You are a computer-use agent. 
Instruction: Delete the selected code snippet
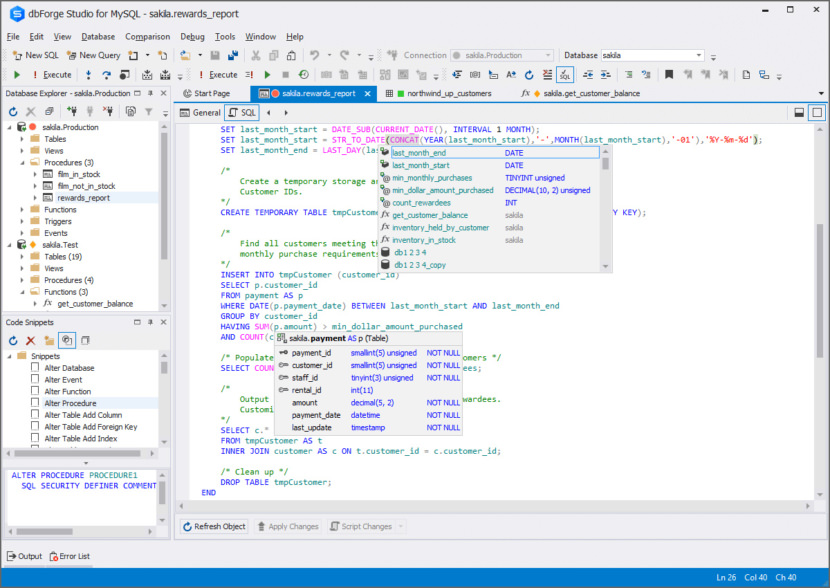click(31, 340)
